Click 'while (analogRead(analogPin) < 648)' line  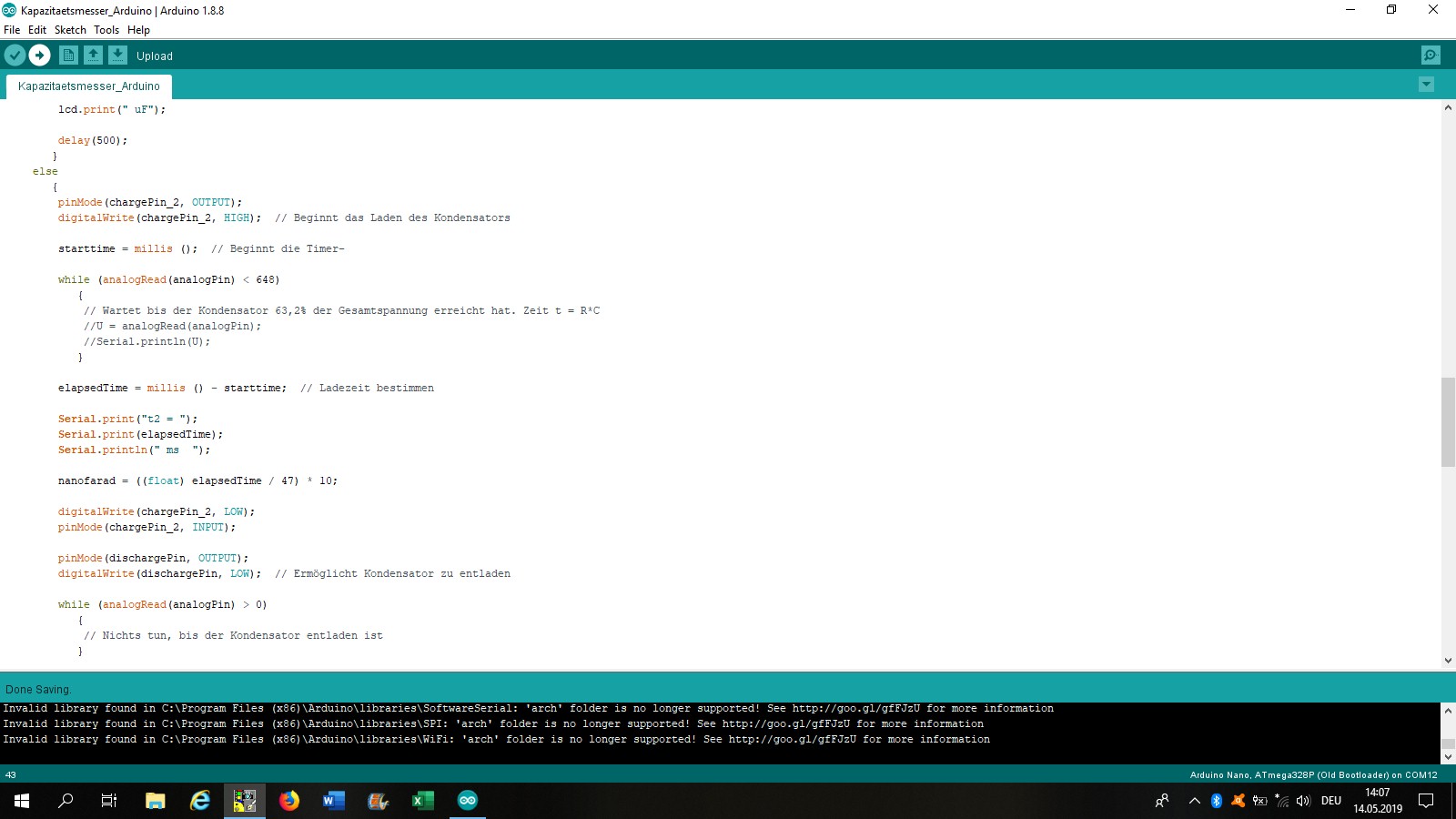168,279
